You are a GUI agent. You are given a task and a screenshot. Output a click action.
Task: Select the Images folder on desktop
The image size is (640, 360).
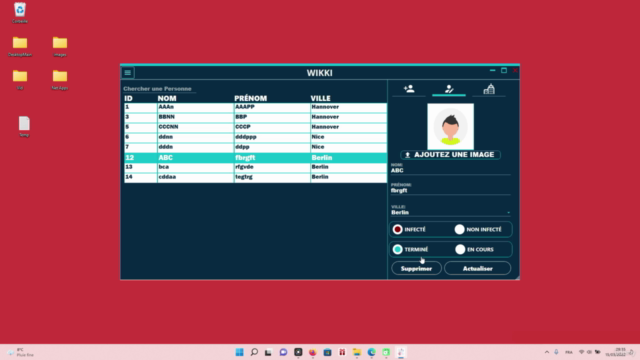[60, 46]
